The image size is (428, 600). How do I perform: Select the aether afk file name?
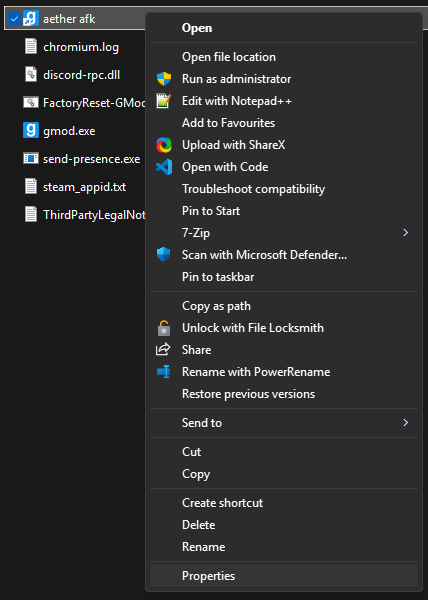(69, 19)
